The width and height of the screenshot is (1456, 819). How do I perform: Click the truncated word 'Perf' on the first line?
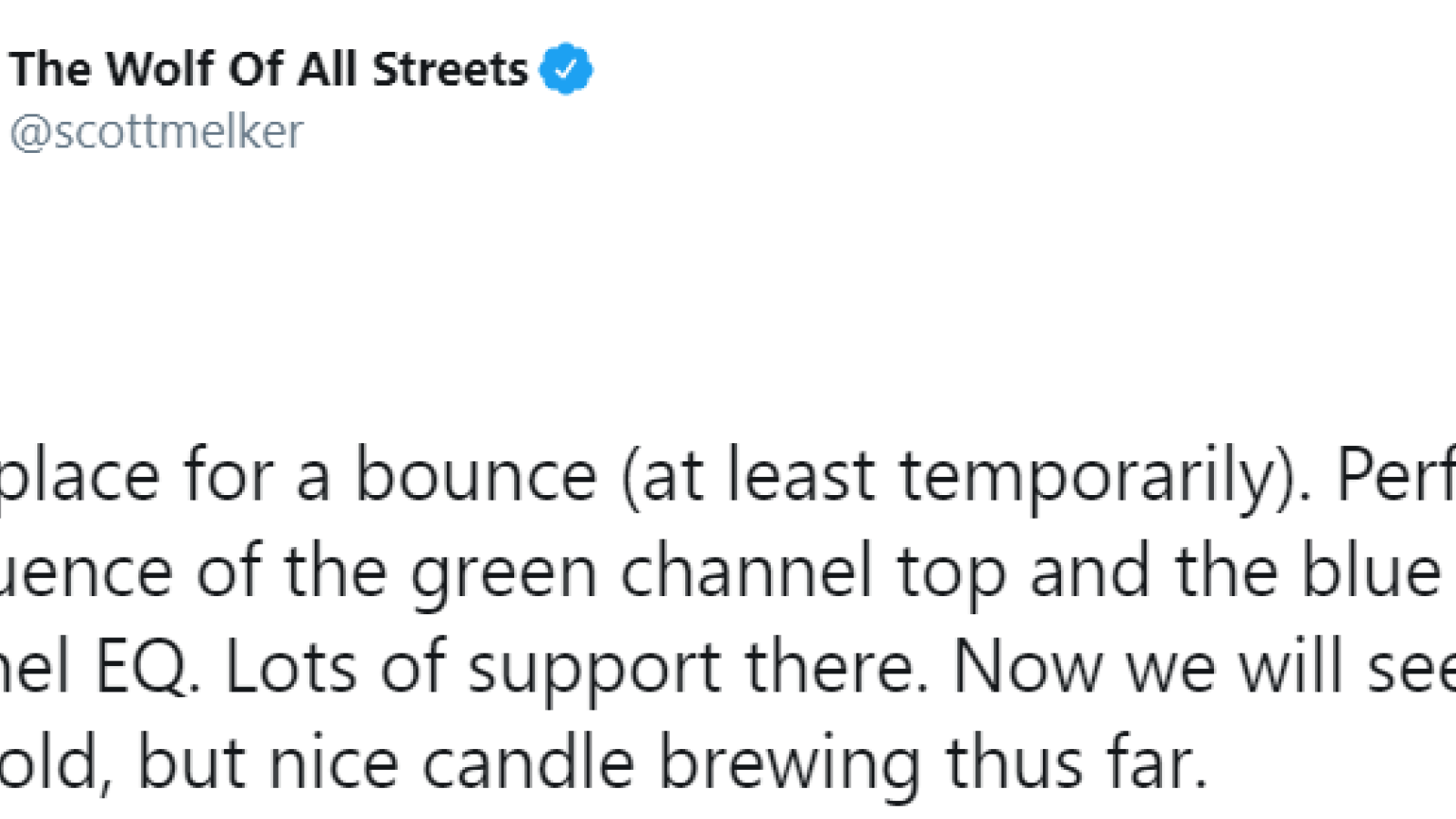click(1395, 475)
